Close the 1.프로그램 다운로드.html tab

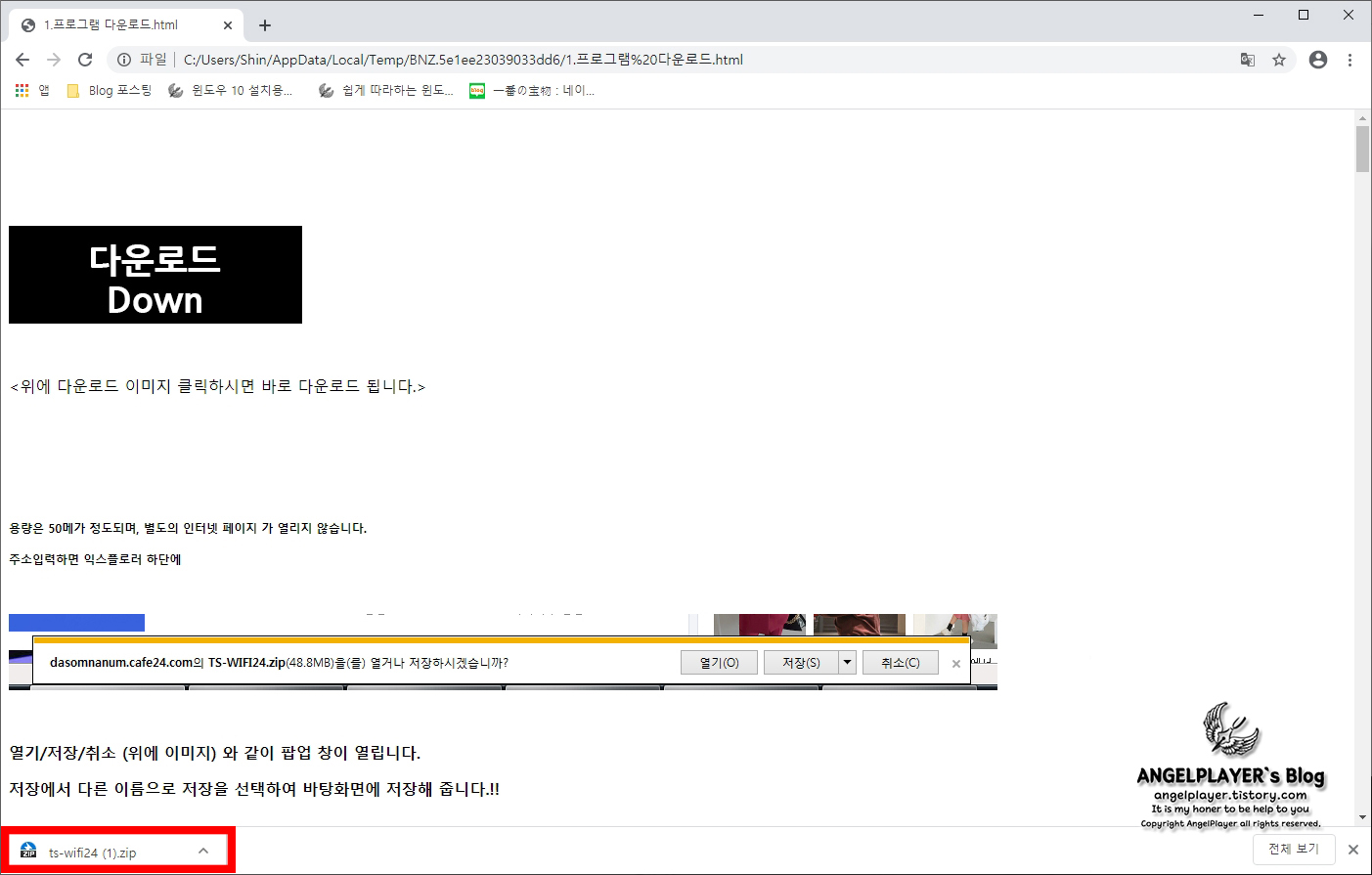tap(228, 25)
